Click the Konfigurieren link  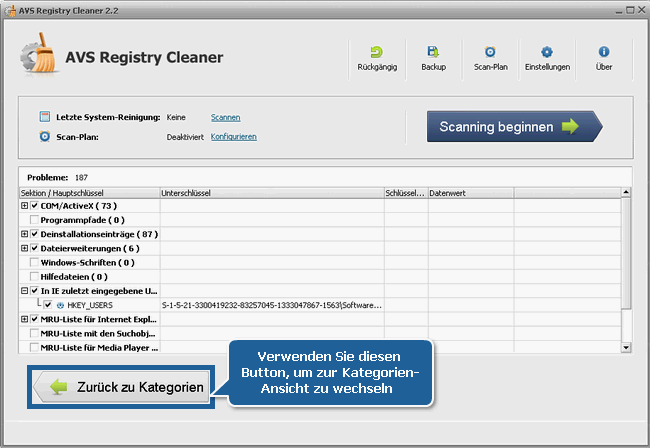click(233, 137)
